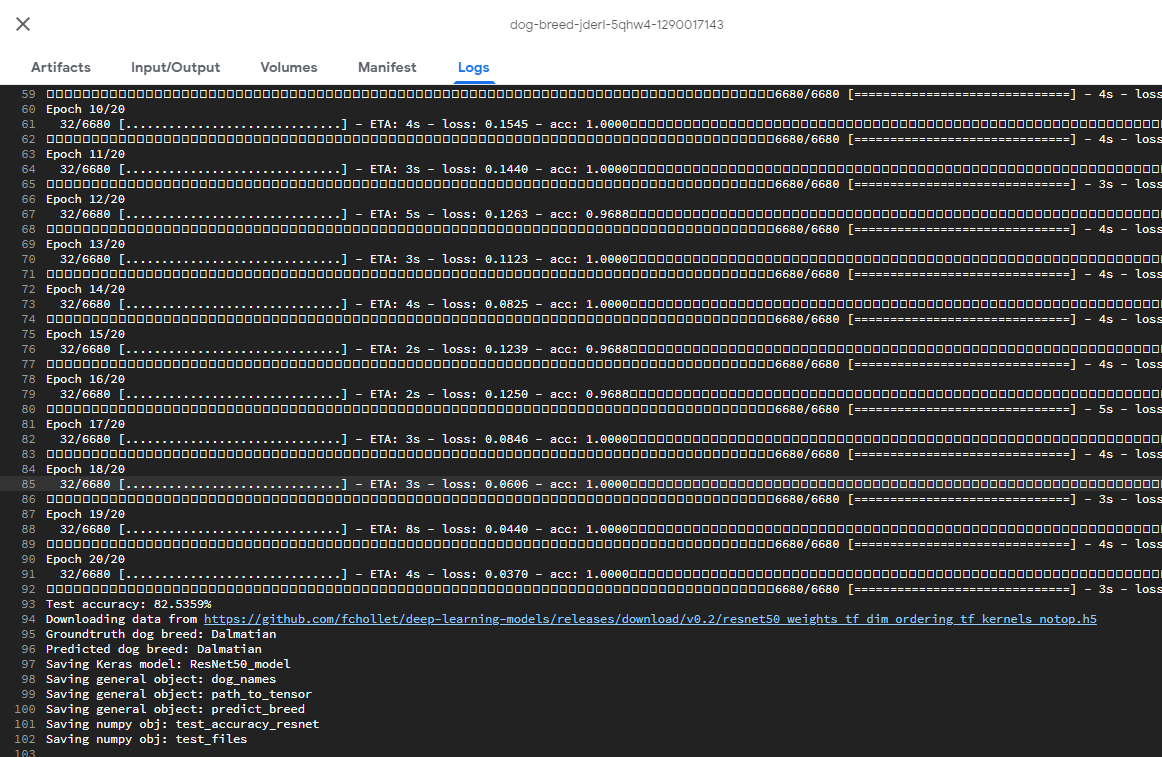
Task: Open the Input/Output tab
Action: pos(175,67)
